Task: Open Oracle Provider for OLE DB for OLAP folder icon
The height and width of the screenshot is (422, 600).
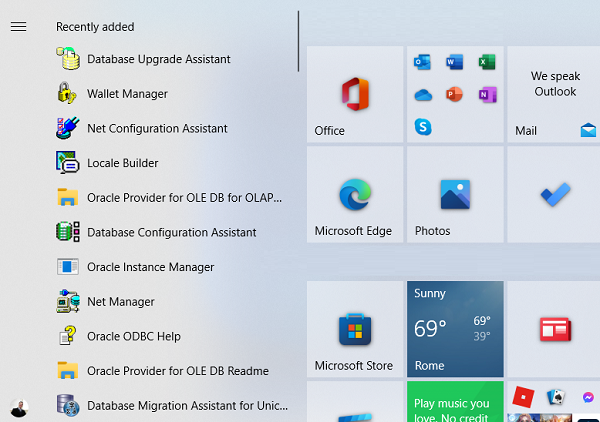Action: (68, 197)
